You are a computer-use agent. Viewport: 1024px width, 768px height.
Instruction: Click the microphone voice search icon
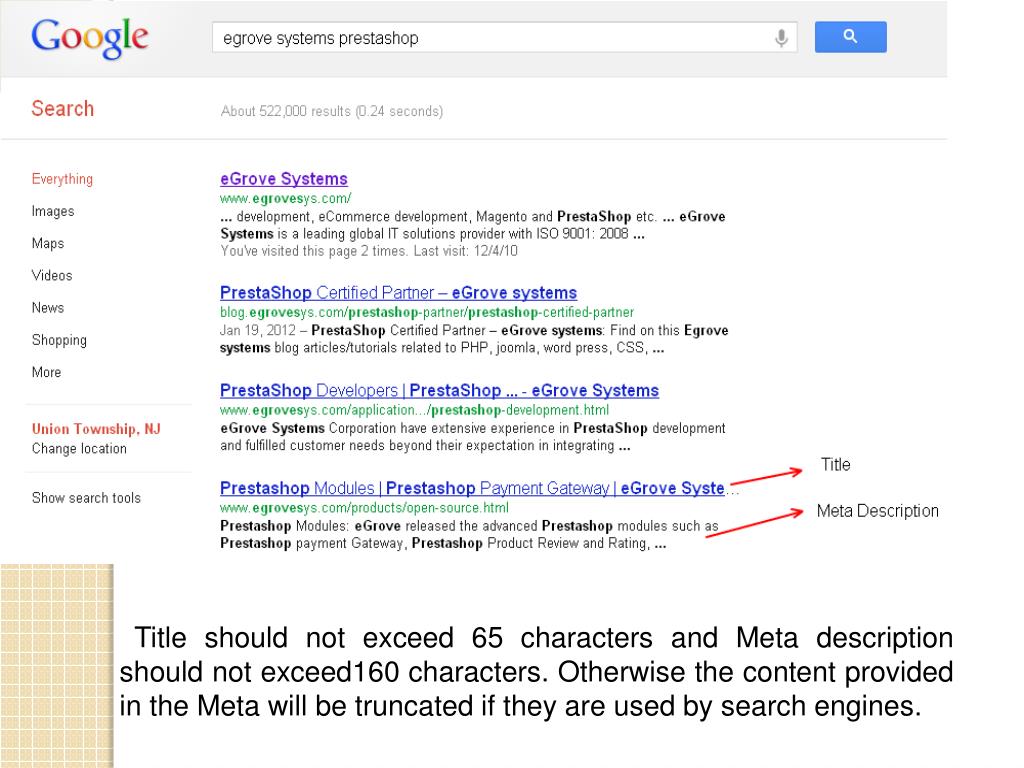[x=781, y=38]
